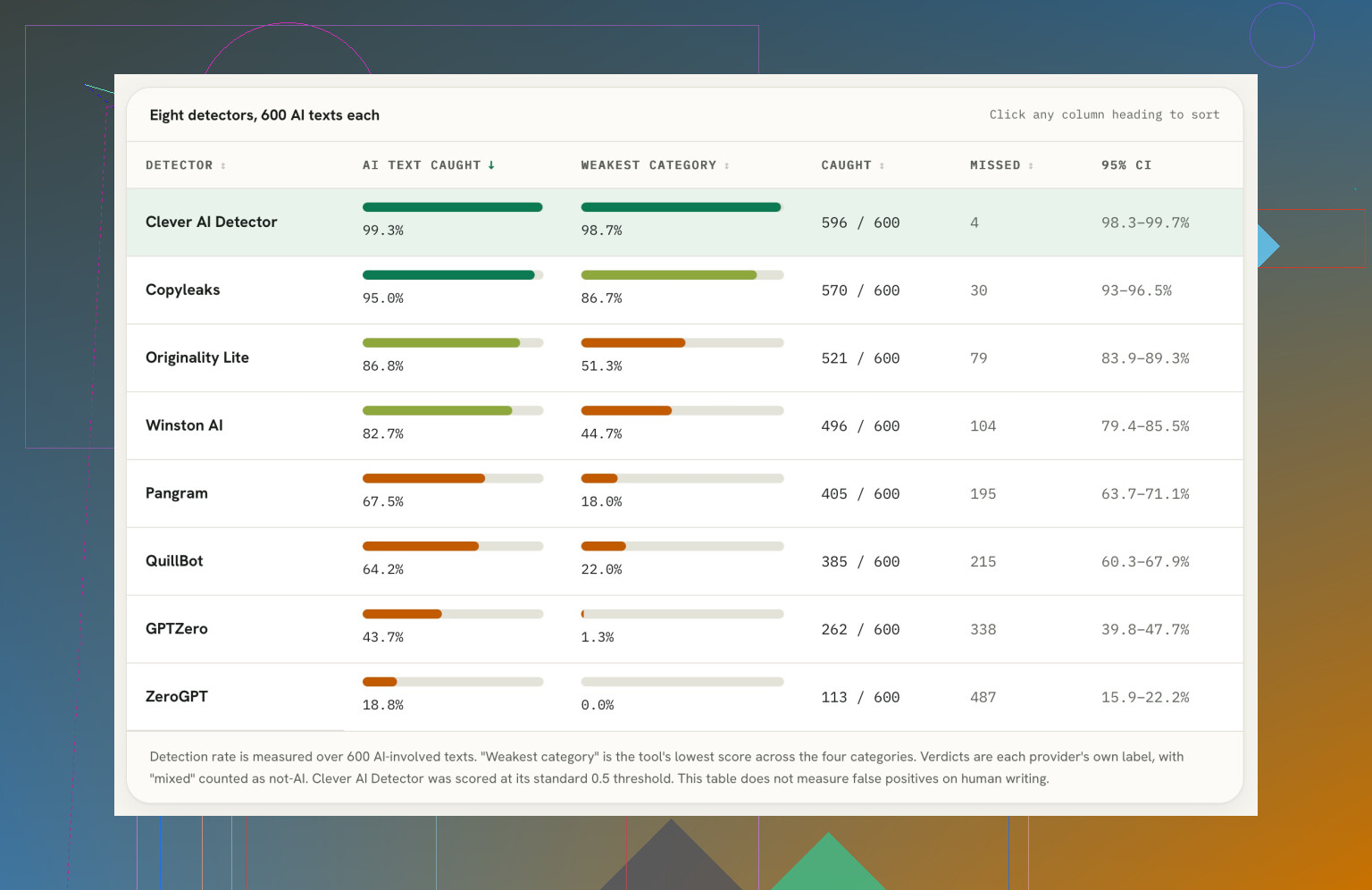The height and width of the screenshot is (890, 1372).
Task: Click Copyleaks 95.0% green progress bar
Action: [448, 275]
